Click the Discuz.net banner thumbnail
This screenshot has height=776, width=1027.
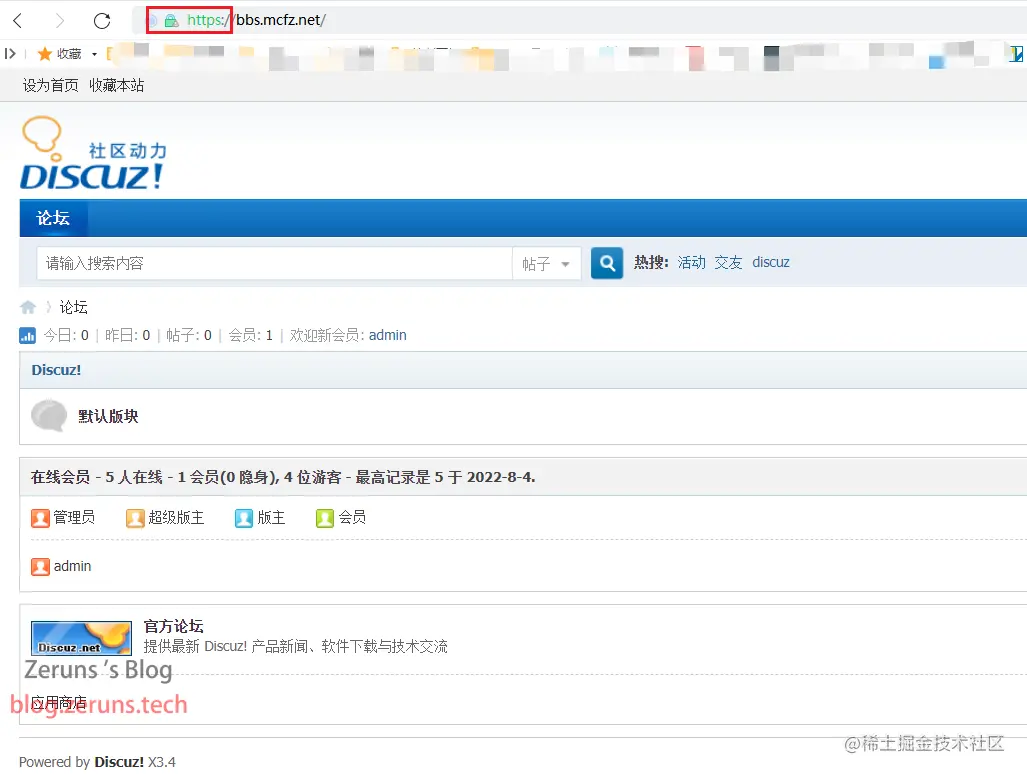tap(81, 638)
